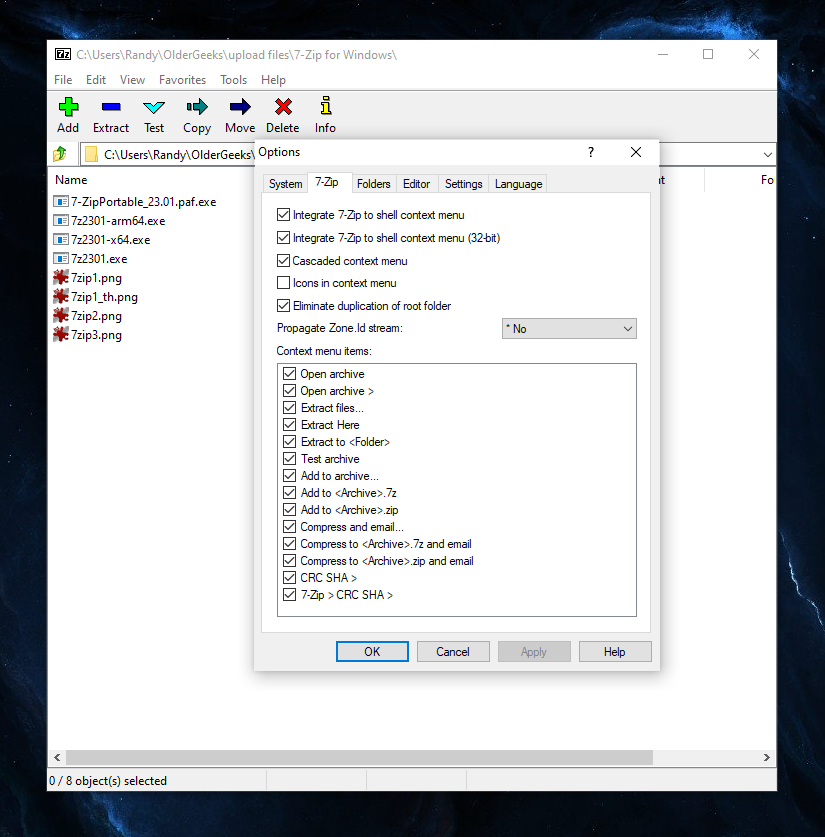Click the scroll left arrow

point(57,757)
